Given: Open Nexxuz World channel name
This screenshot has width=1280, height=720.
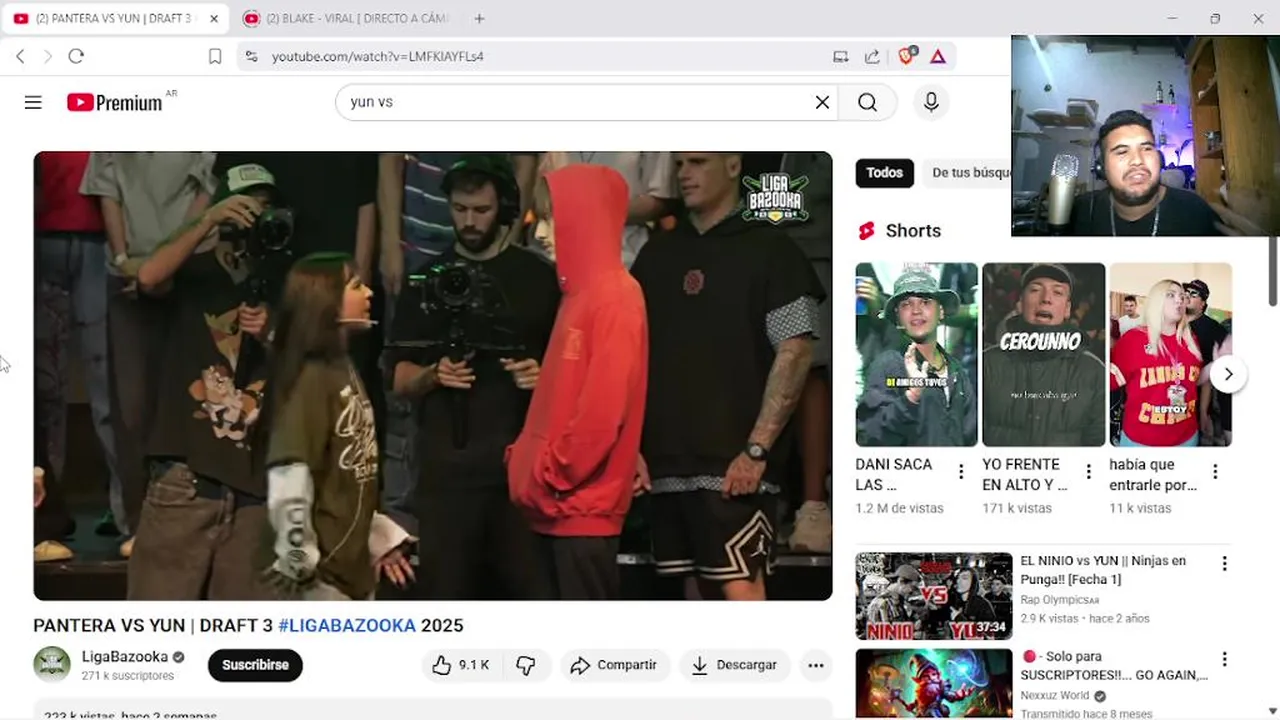Looking at the screenshot, I should pos(1055,696).
